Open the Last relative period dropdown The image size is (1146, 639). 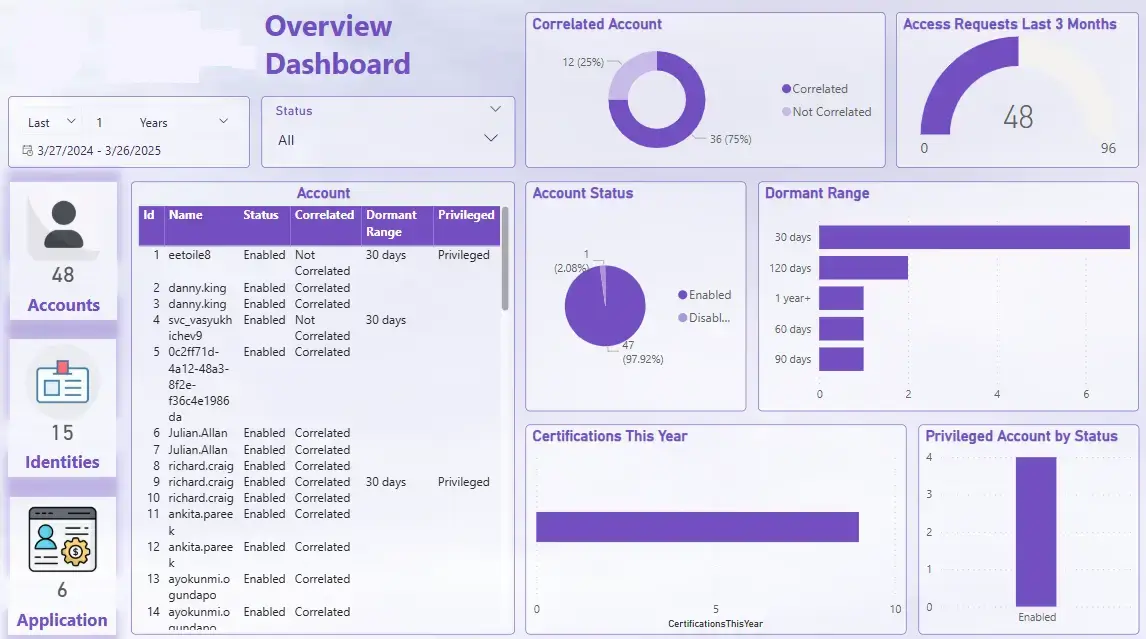pyautogui.click(x=51, y=122)
